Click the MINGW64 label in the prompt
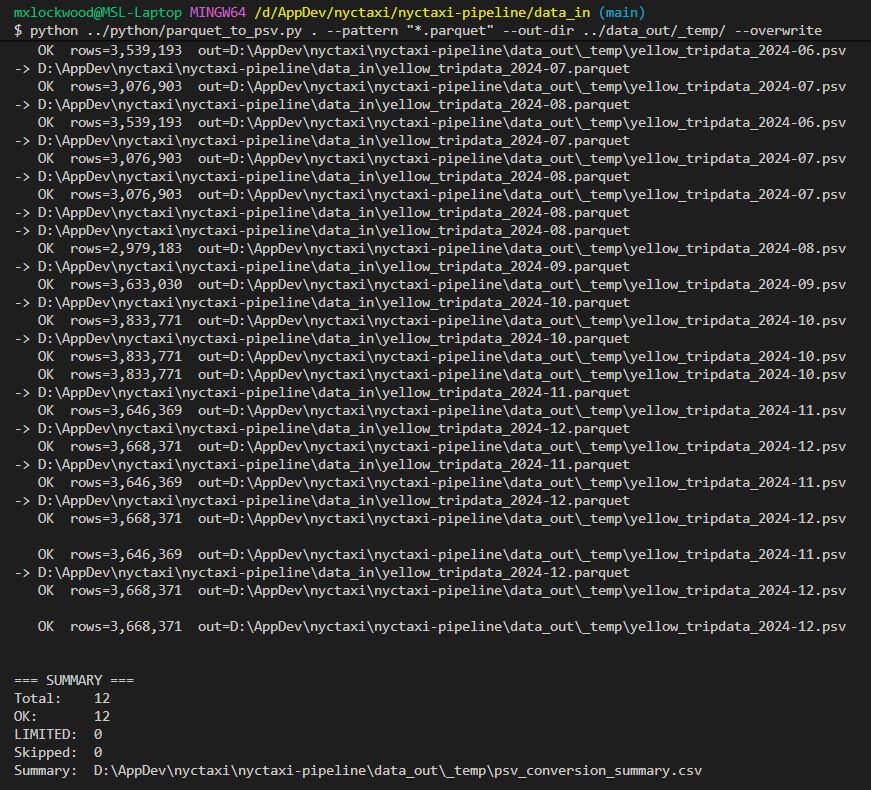The width and height of the screenshot is (871, 790). pyautogui.click(x=218, y=12)
